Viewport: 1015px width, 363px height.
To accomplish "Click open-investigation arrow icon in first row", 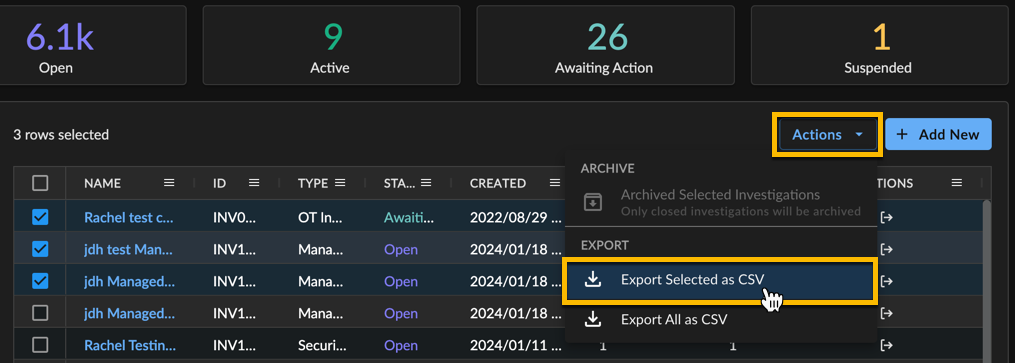I will click(x=887, y=217).
